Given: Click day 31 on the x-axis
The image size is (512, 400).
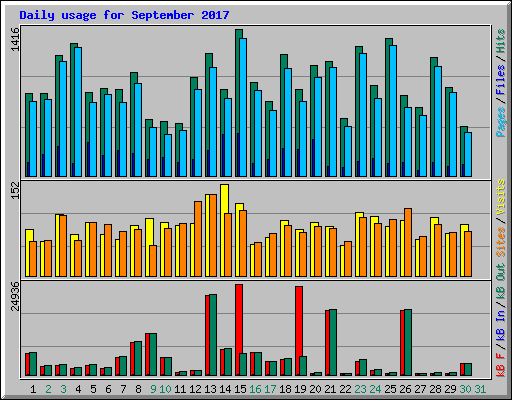Looking at the screenshot, I should coord(480,389).
